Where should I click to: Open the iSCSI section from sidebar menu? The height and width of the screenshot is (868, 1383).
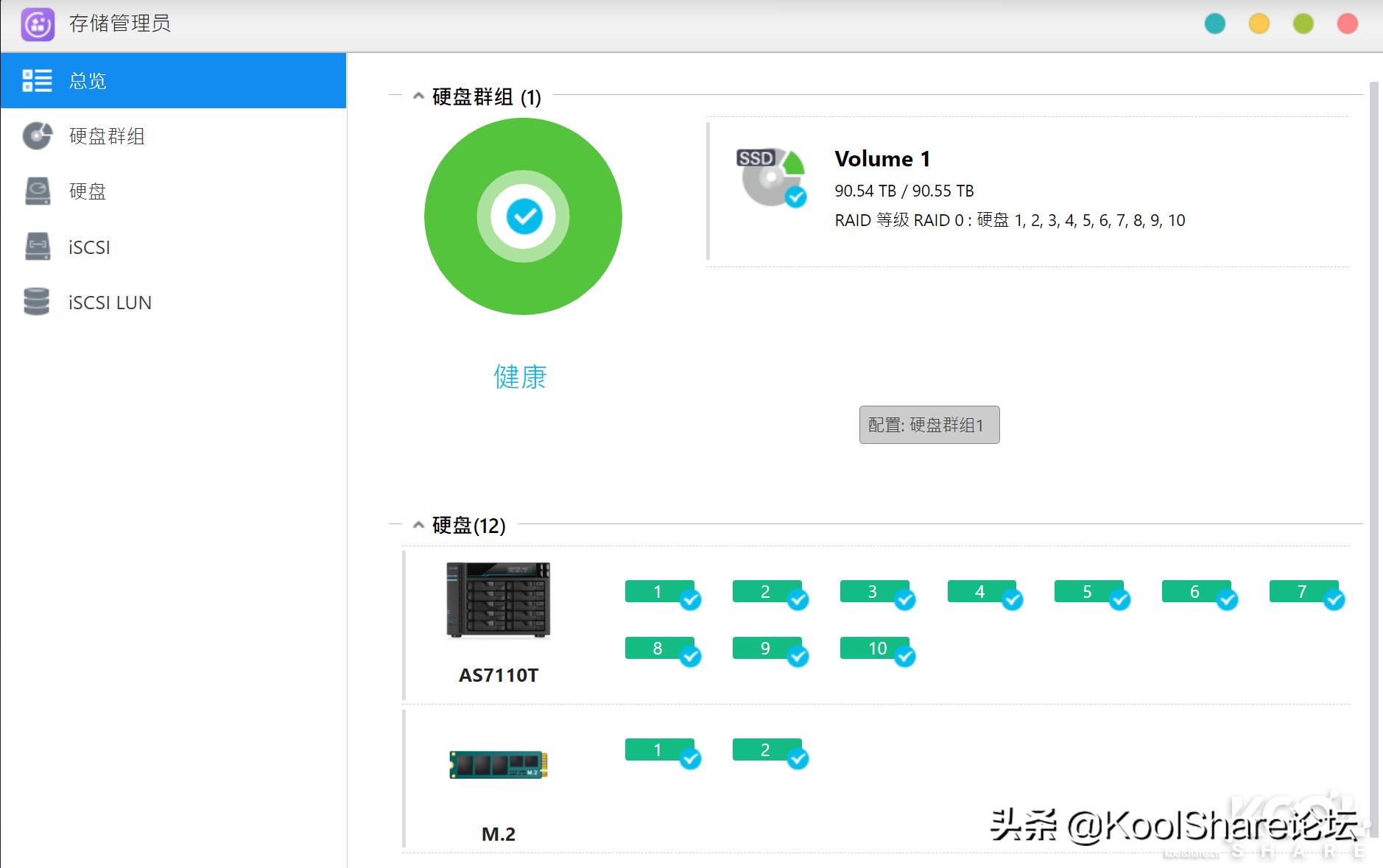point(88,247)
